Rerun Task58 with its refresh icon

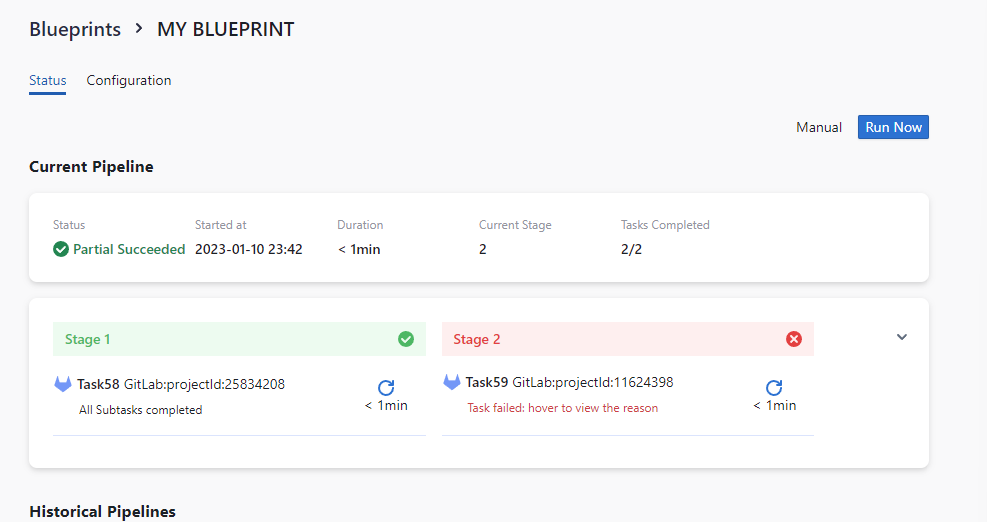tap(386, 387)
